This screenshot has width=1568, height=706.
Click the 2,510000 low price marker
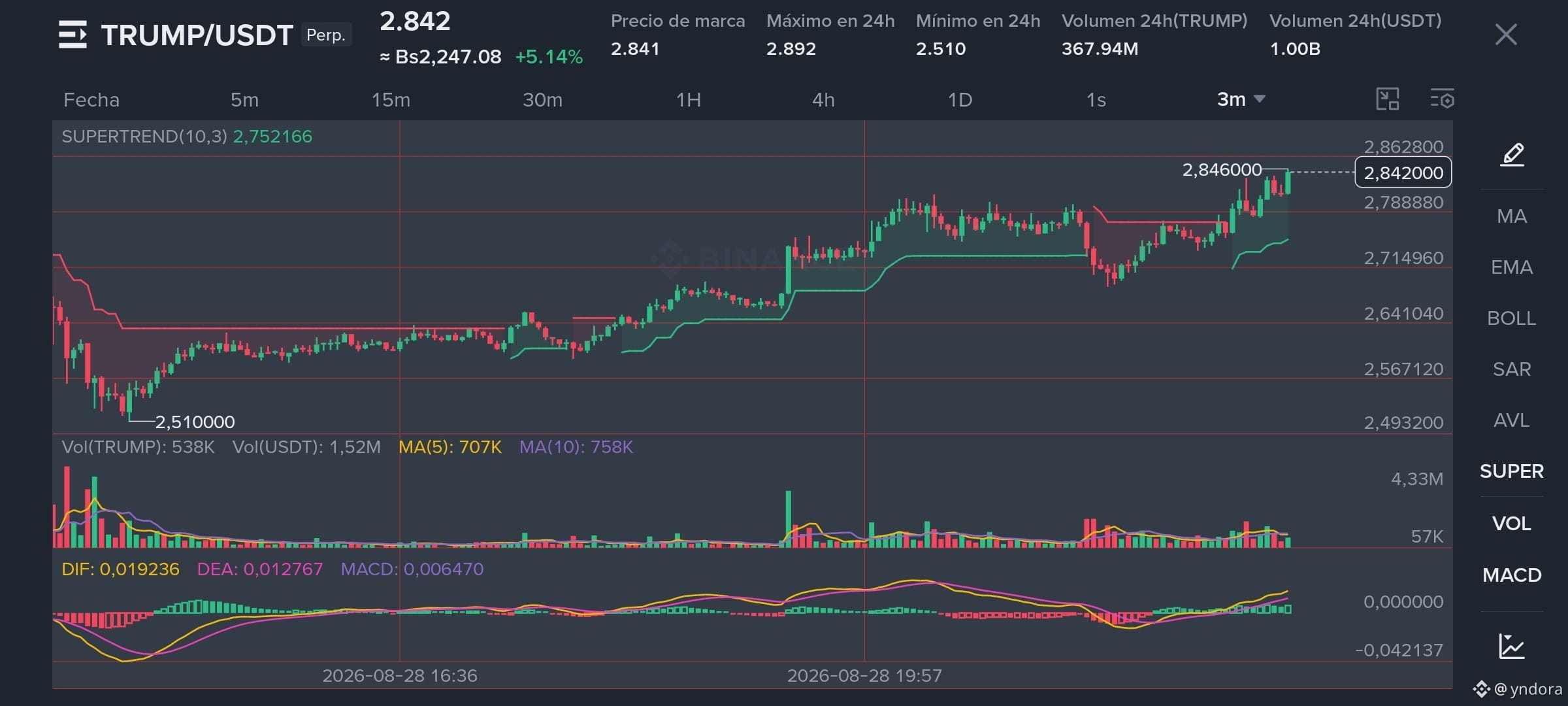click(x=195, y=422)
